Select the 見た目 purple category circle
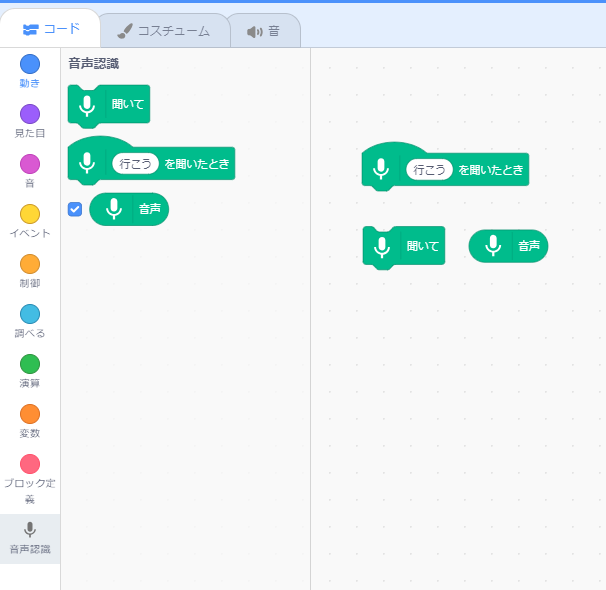This screenshot has width=606, height=590. (x=30, y=114)
